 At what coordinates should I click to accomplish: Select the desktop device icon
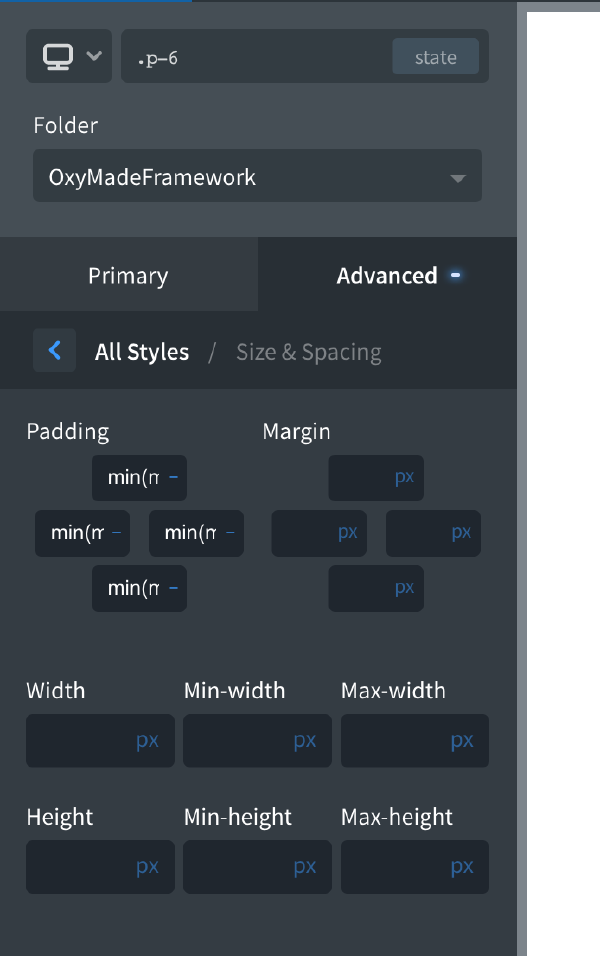tap(57, 55)
